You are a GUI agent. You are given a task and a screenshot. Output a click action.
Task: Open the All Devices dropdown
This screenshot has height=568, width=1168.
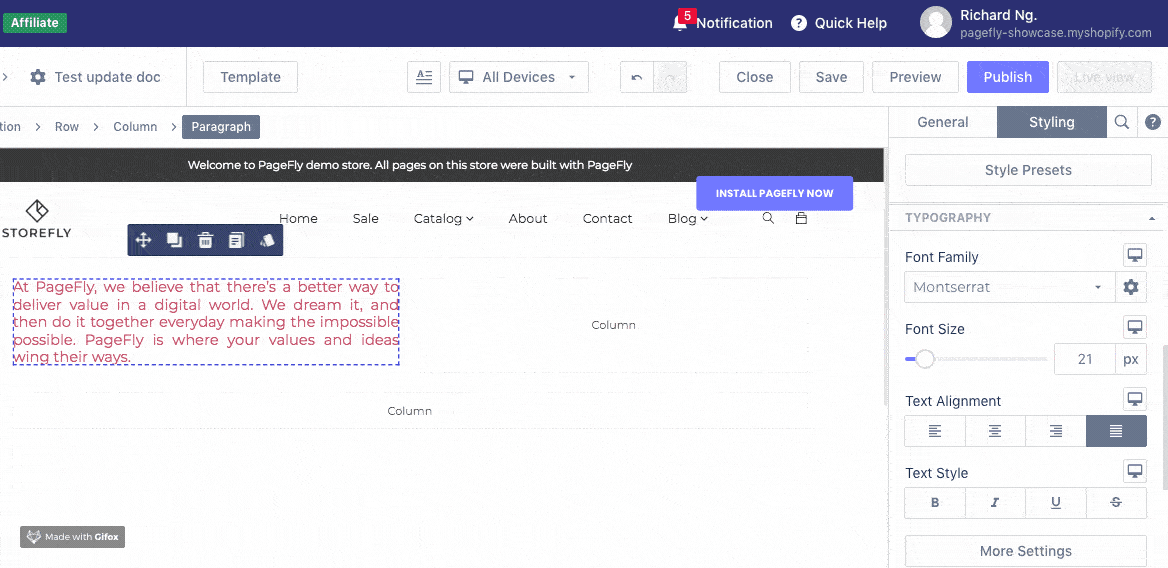click(x=518, y=77)
